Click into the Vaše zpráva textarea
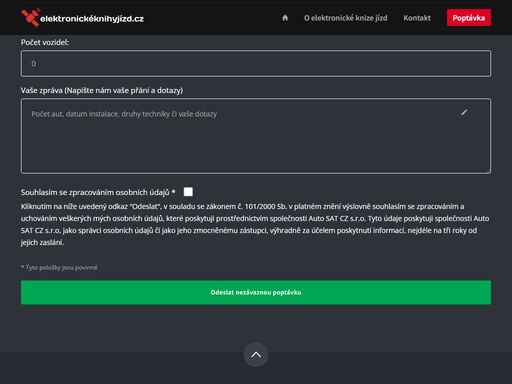 (256, 136)
